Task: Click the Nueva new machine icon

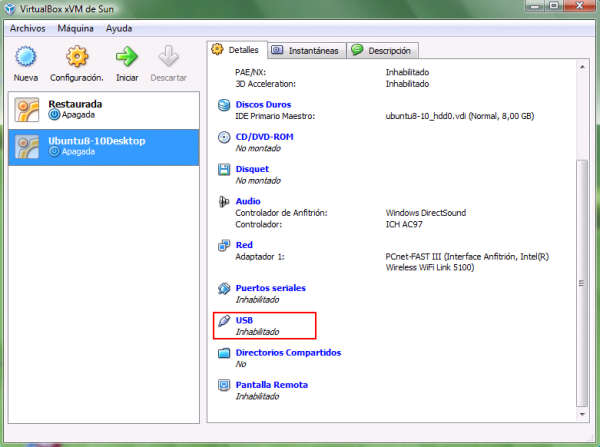Action: pyautogui.click(x=26, y=56)
